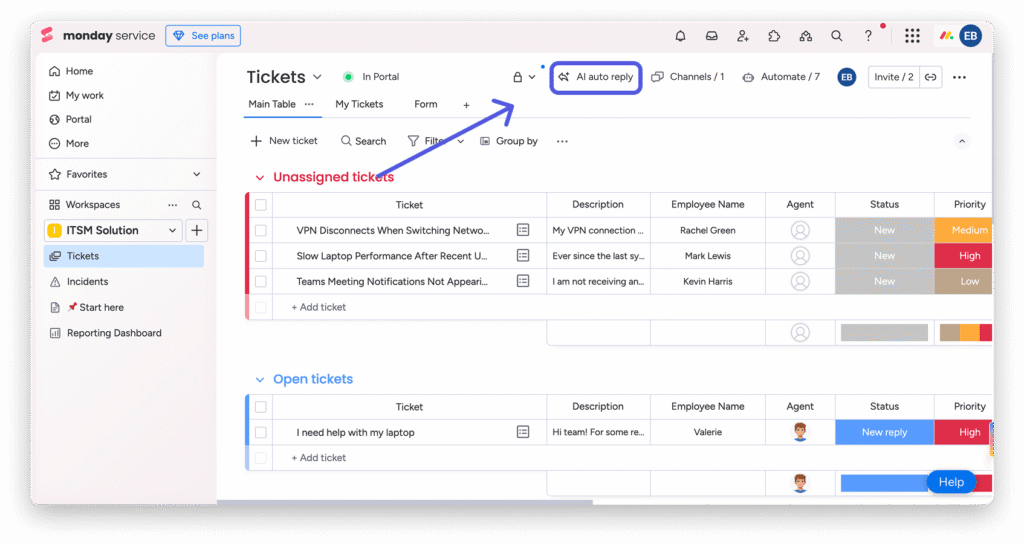Open the autopilot hub icon beside search
The image size is (1024, 544).
[x=805, y=36]
